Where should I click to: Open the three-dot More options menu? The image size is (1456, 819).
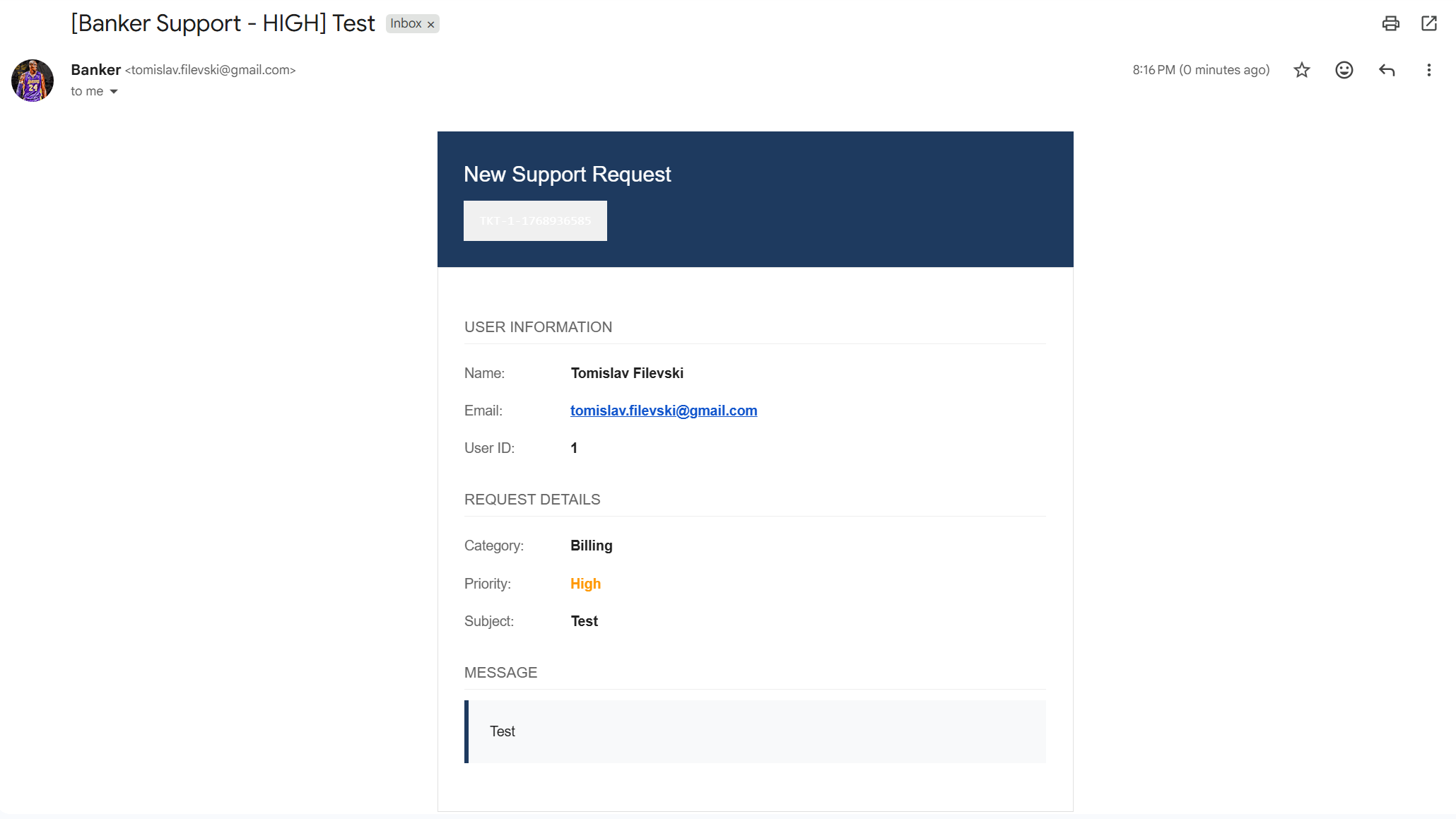[1428, 70]
